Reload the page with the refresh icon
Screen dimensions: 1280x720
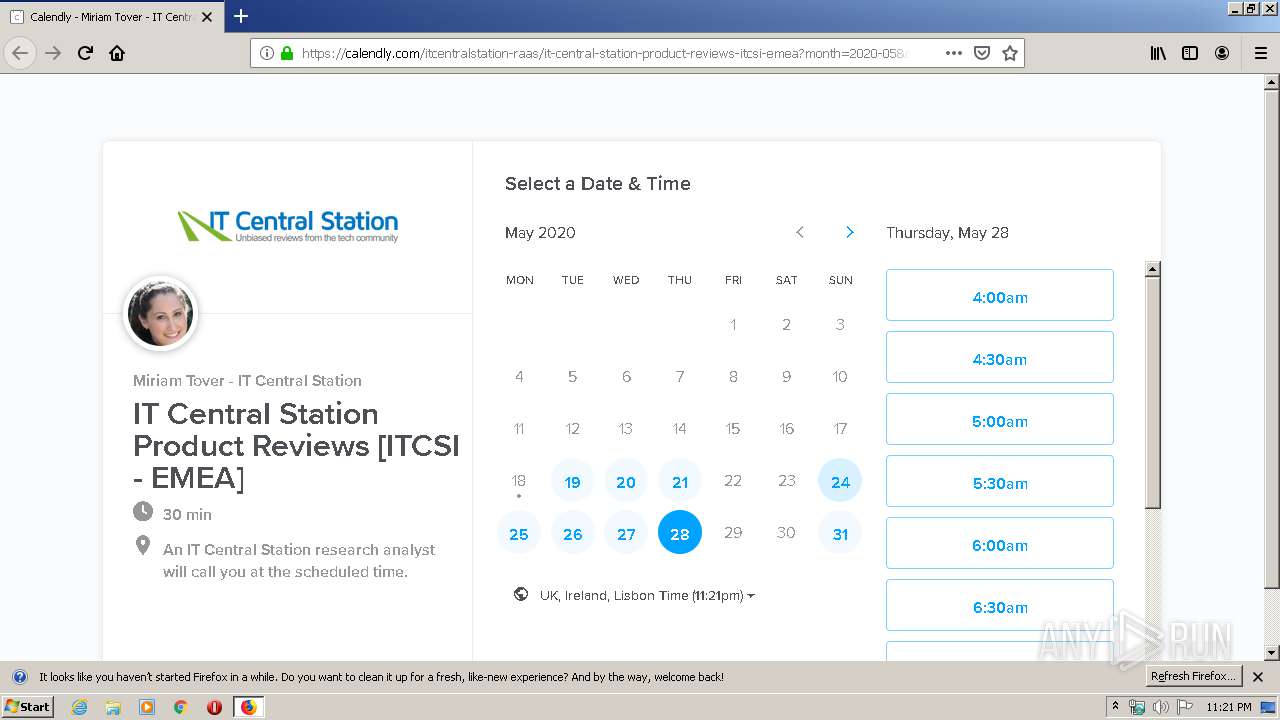85,53
